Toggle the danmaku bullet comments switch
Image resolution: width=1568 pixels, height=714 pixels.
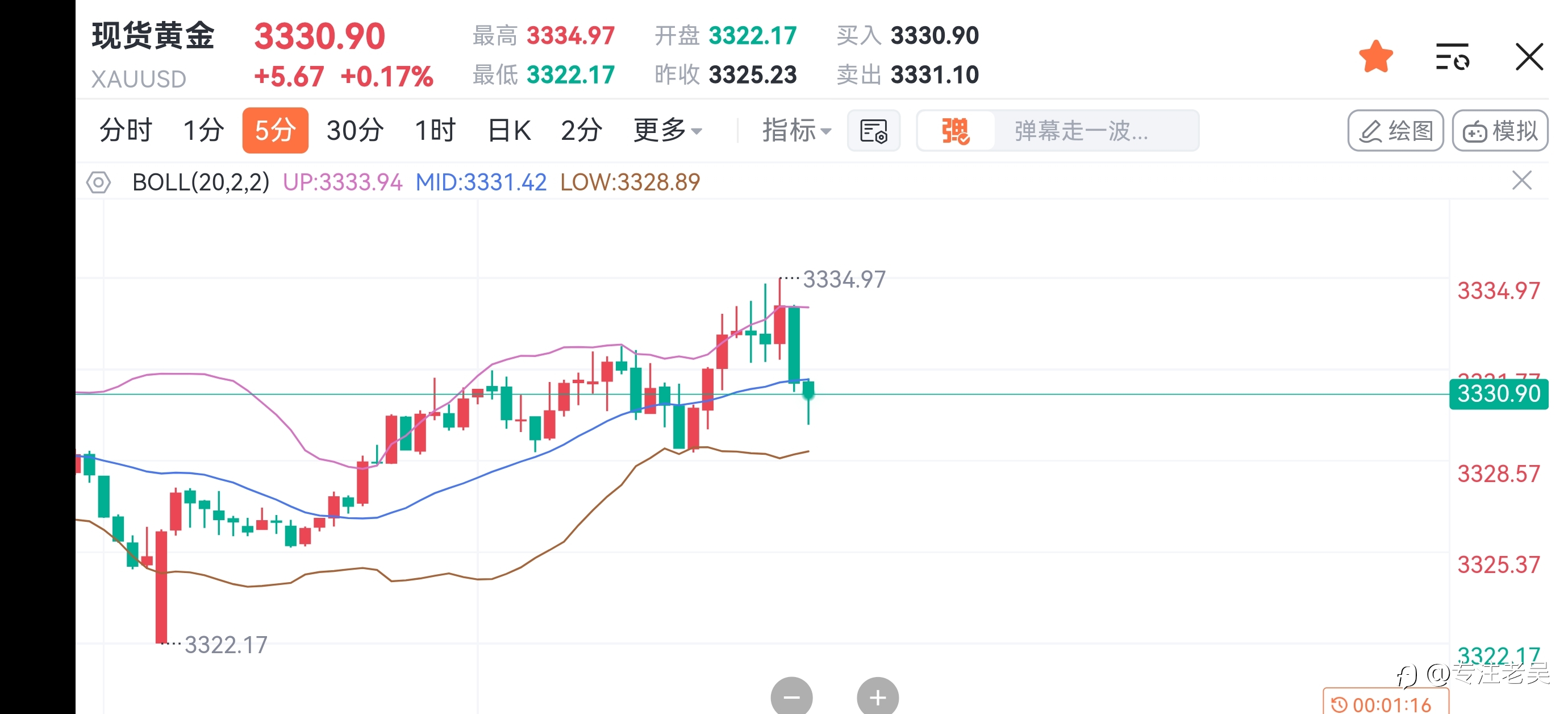956,131
